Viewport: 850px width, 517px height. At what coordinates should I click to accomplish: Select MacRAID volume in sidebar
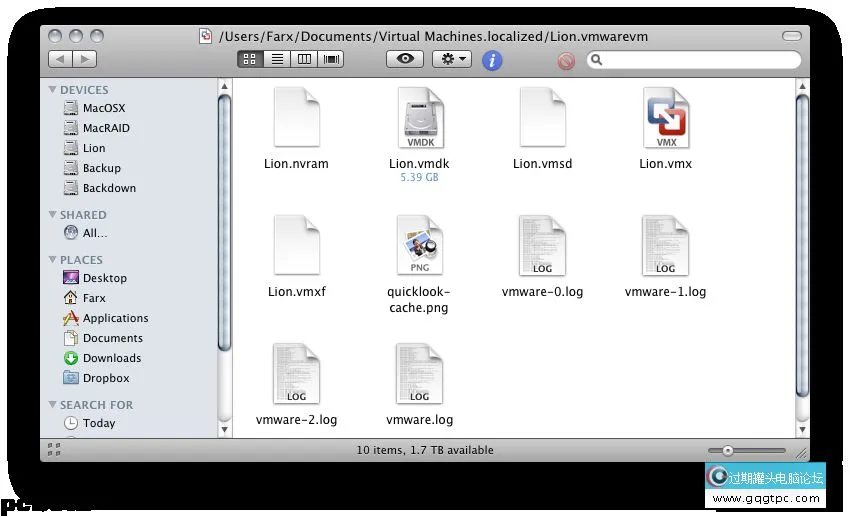106,128
